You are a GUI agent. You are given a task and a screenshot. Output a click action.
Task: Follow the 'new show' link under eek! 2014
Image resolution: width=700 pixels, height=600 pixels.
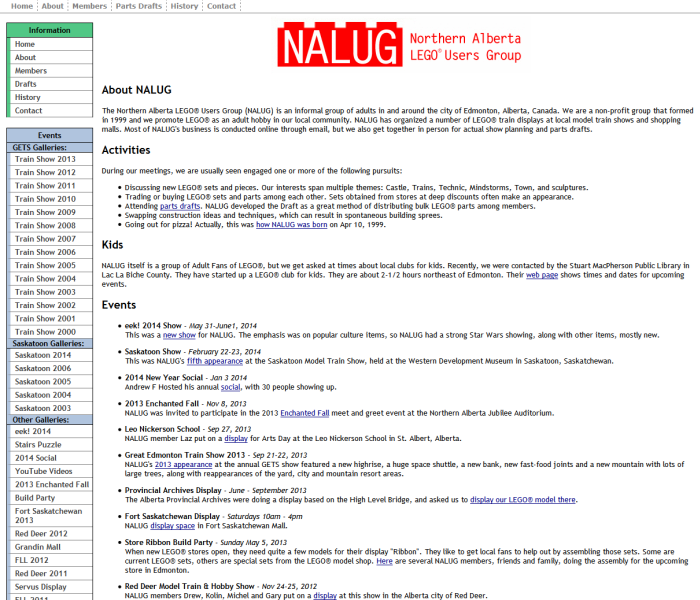pyautogui.click(x=179, y=335)
